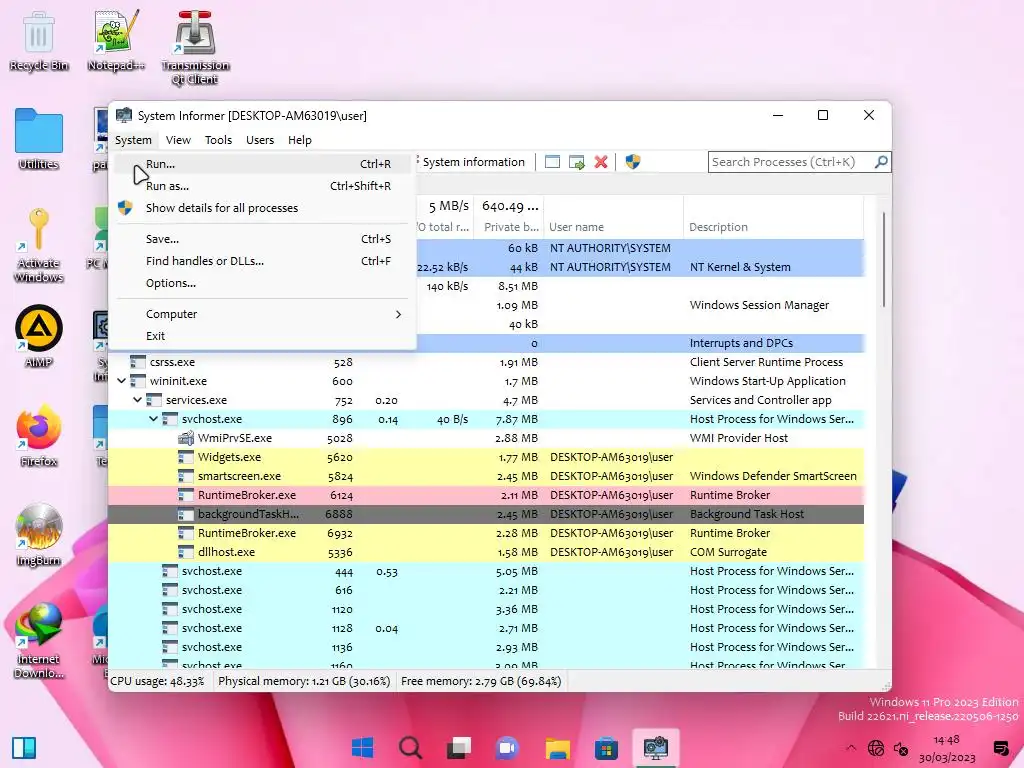
Task: Expand the Computer submenu
Action: (x=263, y=314)
